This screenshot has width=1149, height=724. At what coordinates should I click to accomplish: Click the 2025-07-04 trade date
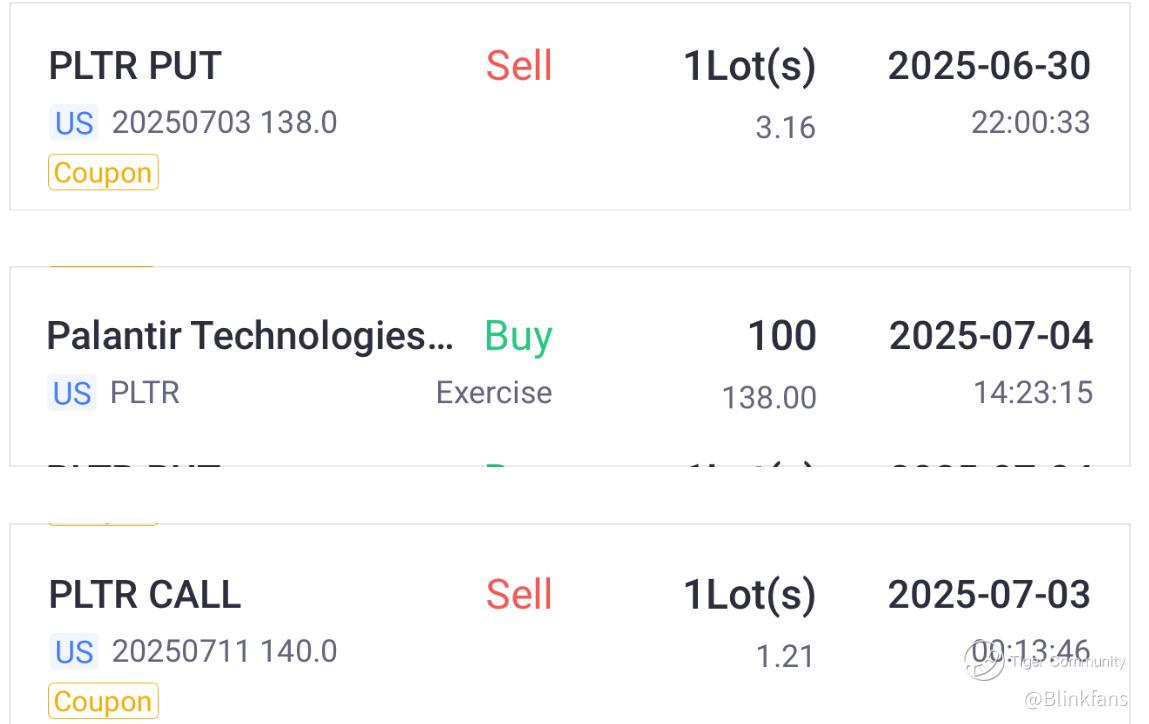click(991, 336)
